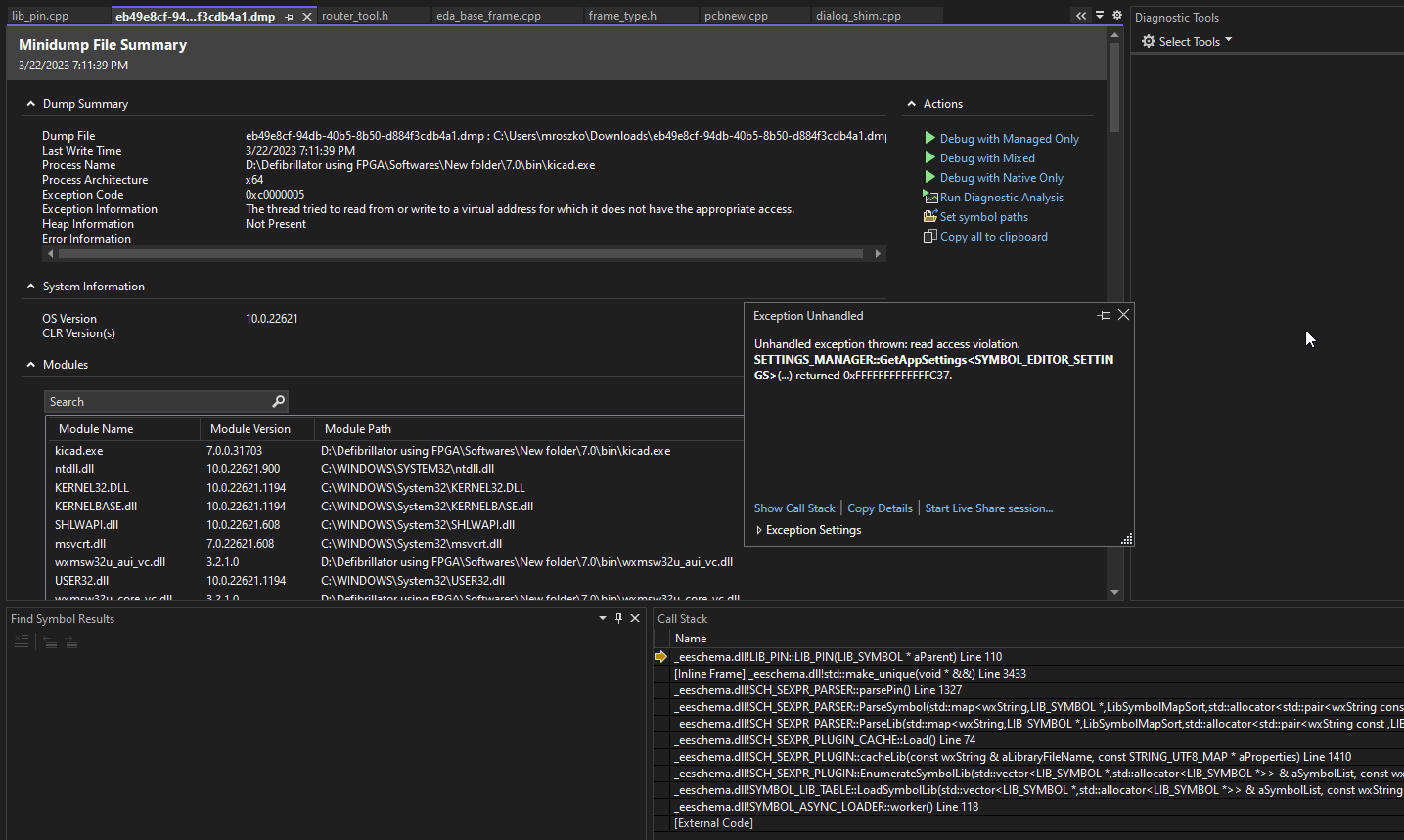Screen dimensions: 1404x840
Task: Pin the Exception Unhandled popup
Action: tap(1105, 315)
